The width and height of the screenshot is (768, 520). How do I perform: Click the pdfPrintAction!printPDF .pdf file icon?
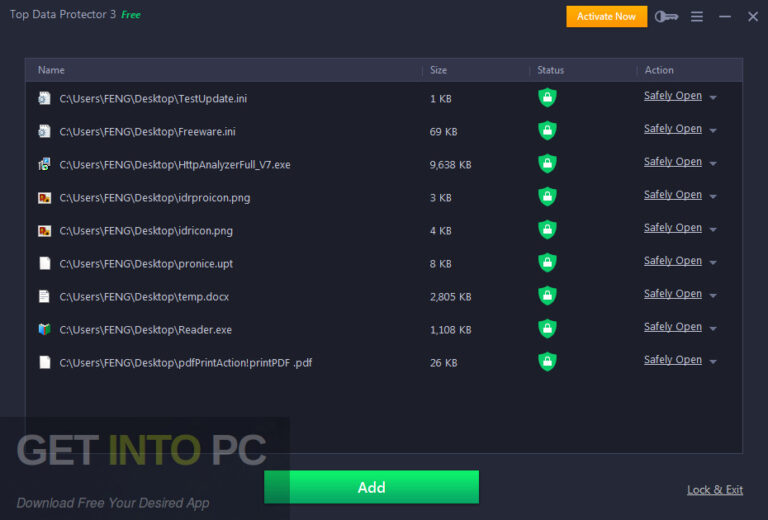(x=45, y=362)
